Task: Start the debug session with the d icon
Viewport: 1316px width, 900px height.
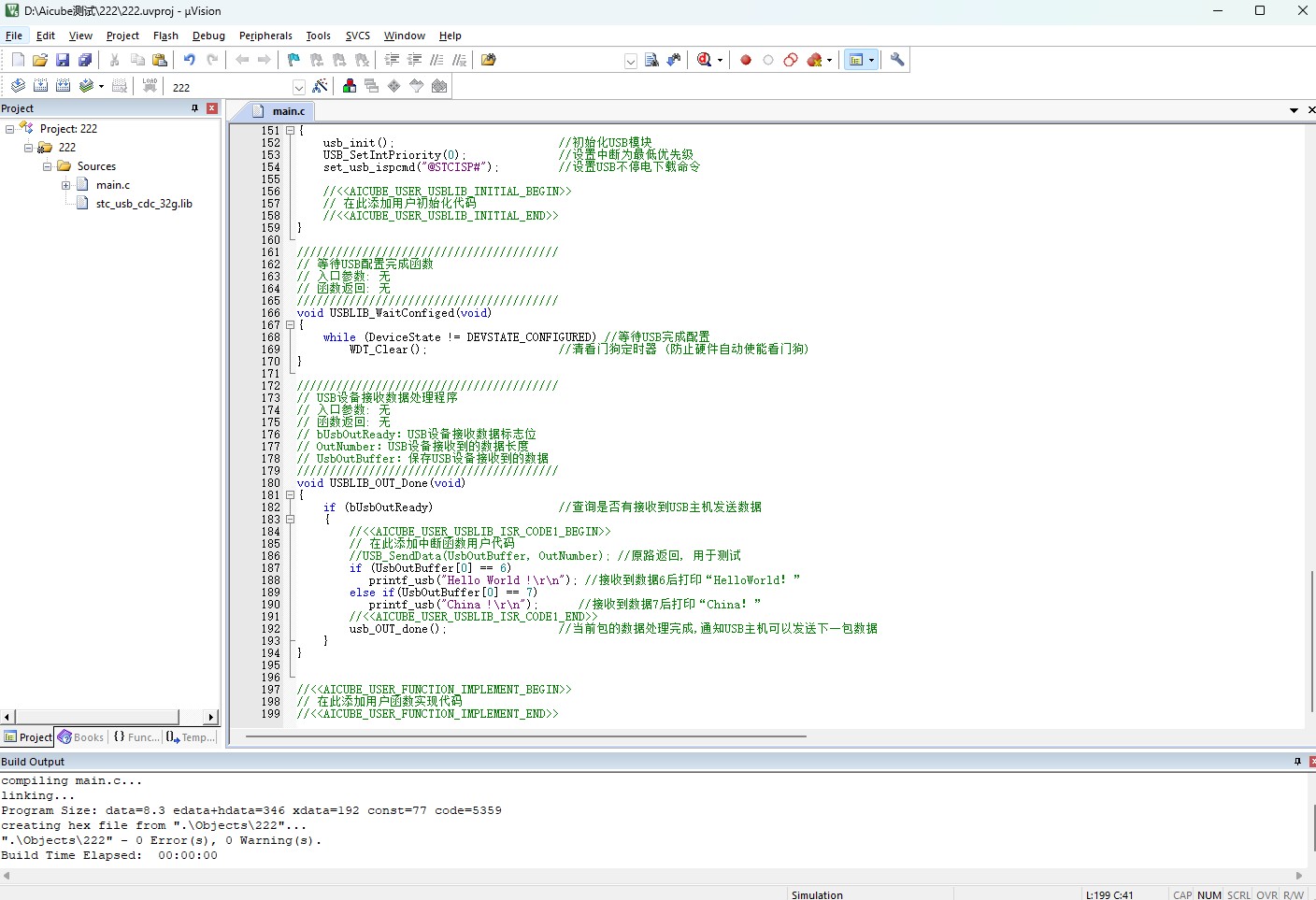Action: click(705, 60)
